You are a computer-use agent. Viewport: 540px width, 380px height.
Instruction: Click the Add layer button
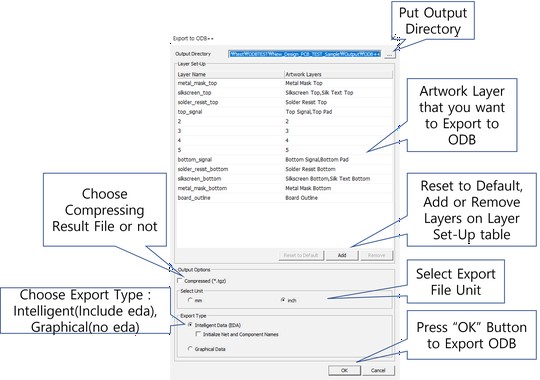click(x=342, y=255)
